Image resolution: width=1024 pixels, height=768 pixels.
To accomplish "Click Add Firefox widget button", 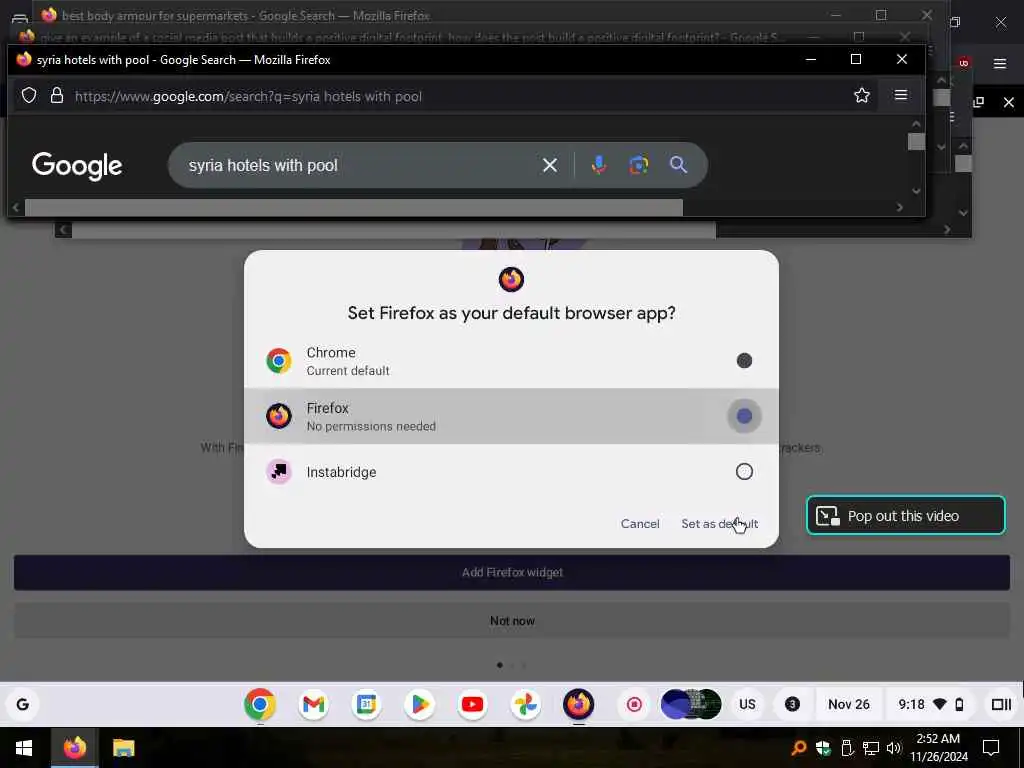I will pyautogui.click(x=512, y=573).
